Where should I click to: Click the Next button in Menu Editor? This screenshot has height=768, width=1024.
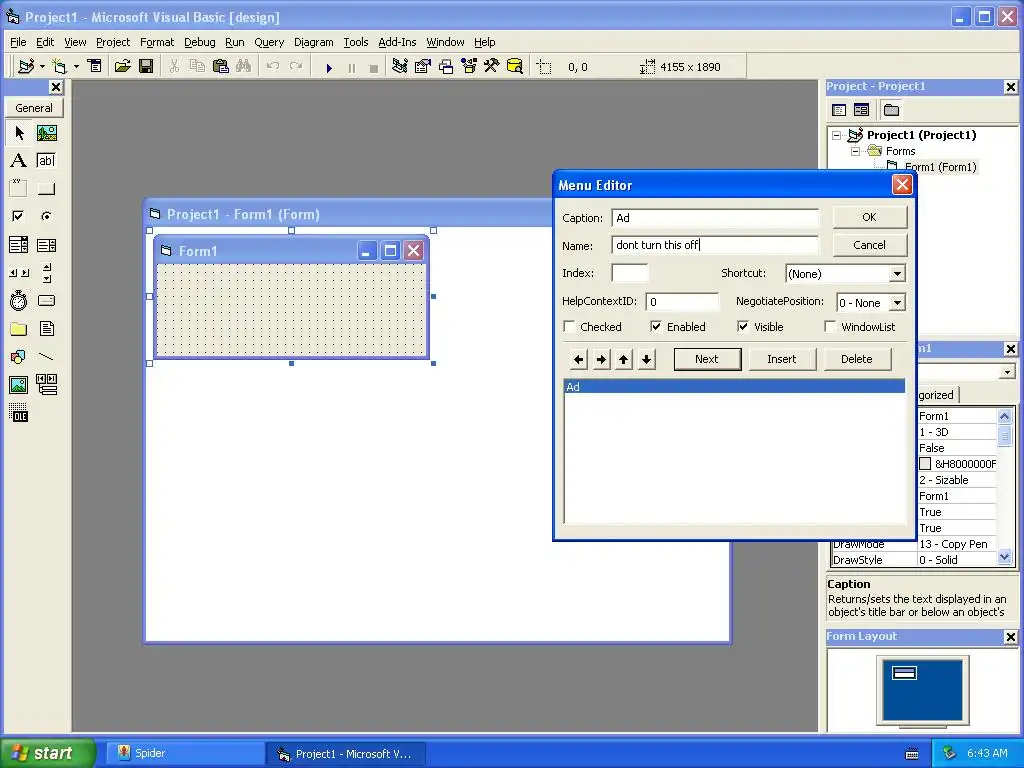pyautogui.click(x=707, y=359)
